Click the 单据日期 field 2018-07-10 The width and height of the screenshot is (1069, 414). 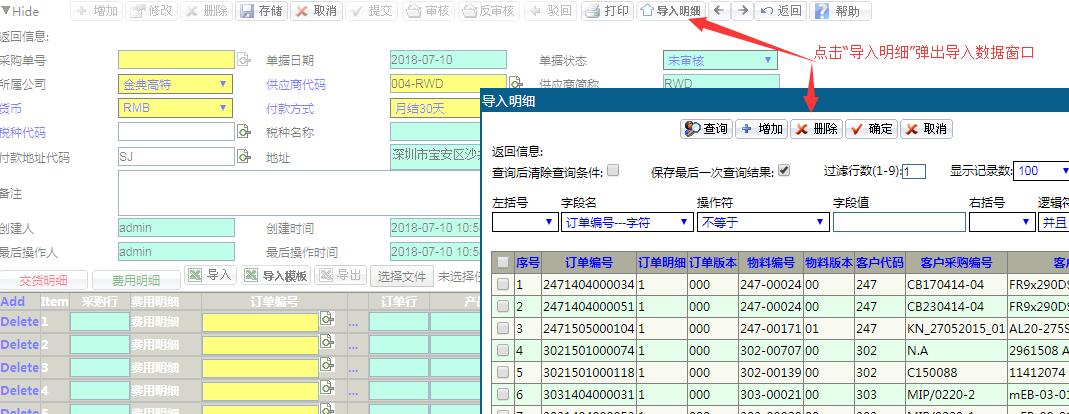click(x=448, y=60)
